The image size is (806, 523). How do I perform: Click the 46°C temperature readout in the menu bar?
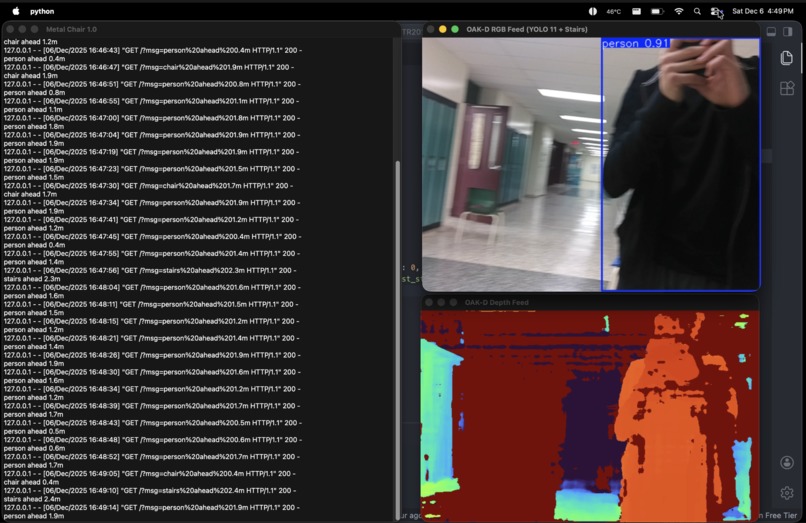pos(613,11)
